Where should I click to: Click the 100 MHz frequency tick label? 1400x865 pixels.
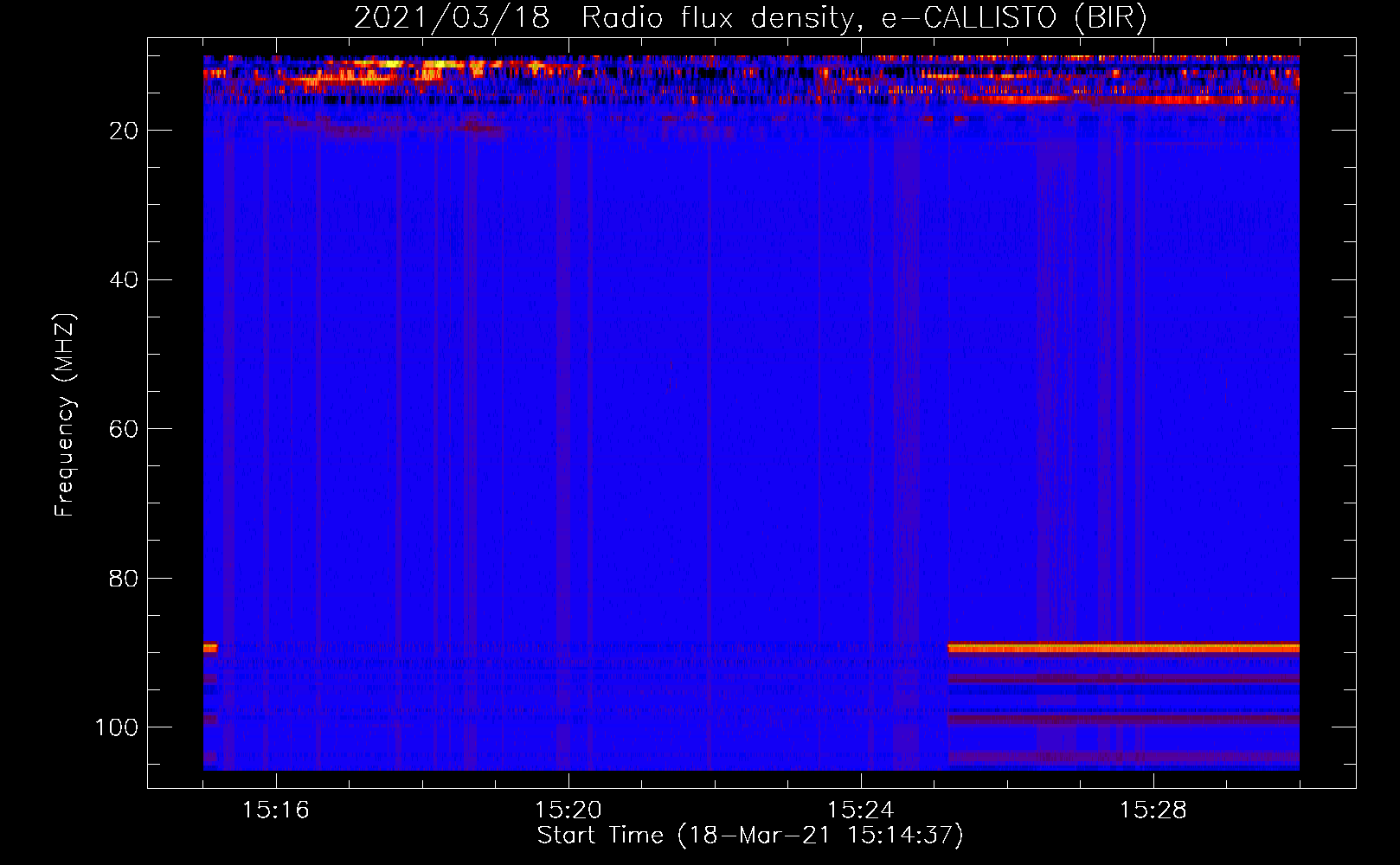click(117, 727)
